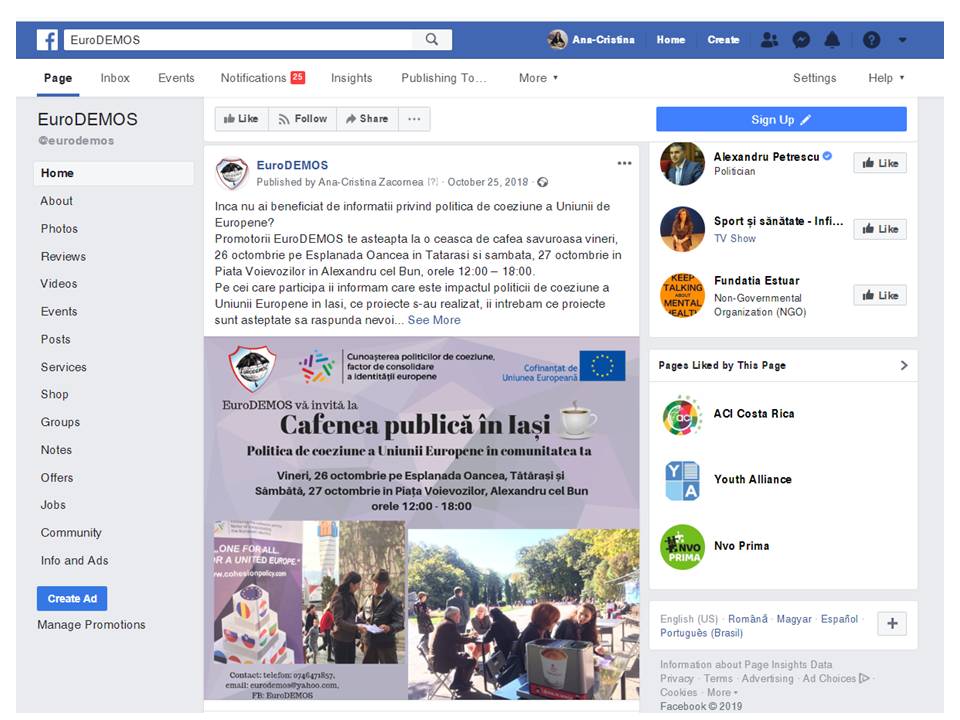Select the Page tab

pos(58,78)
